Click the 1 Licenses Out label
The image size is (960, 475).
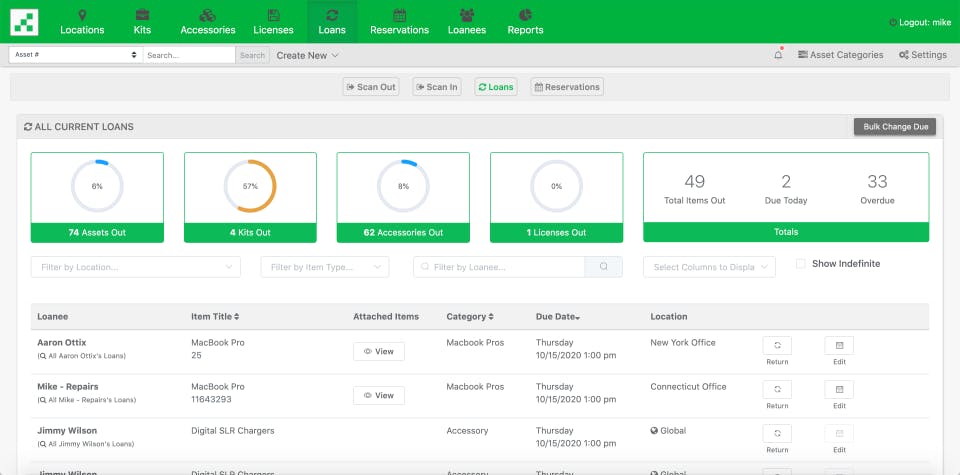click(557, 233)
